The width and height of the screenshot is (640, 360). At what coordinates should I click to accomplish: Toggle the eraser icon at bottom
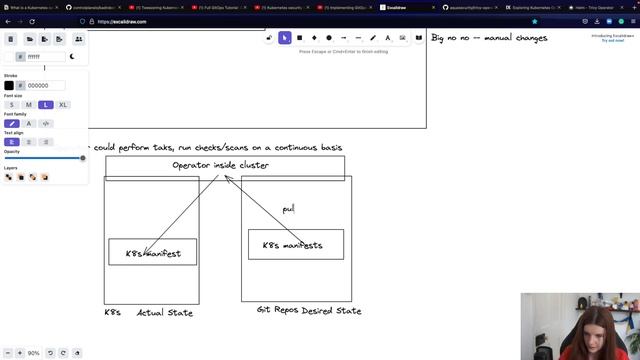[x=77, y=353]
